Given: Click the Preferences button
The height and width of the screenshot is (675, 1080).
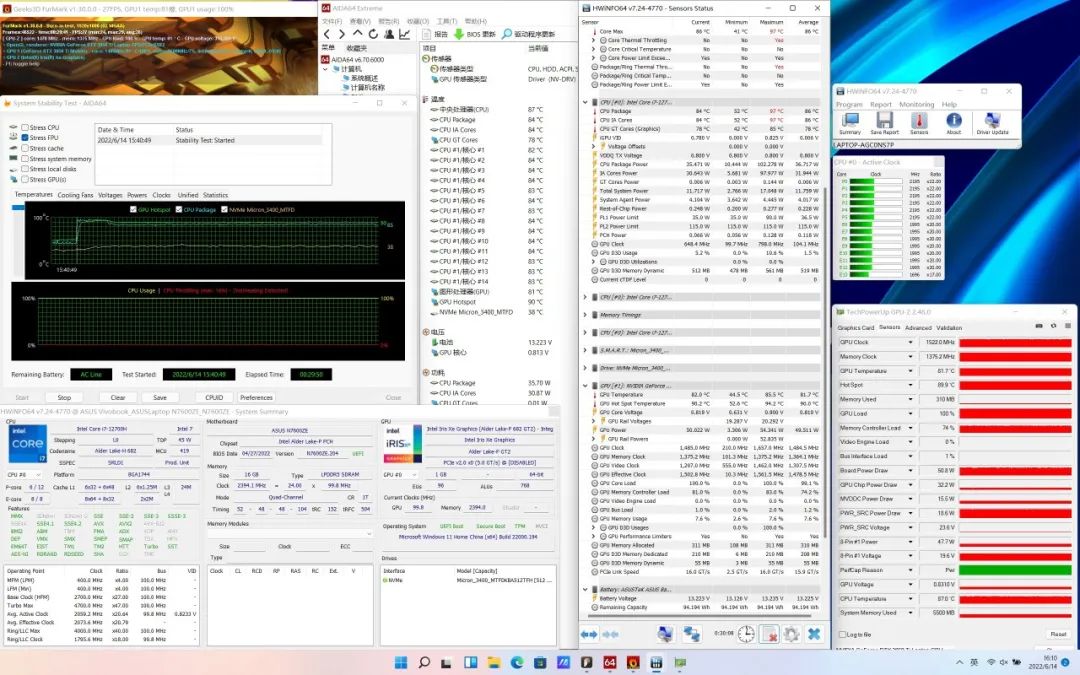Looking at the screenshot, I should (256, 397).
